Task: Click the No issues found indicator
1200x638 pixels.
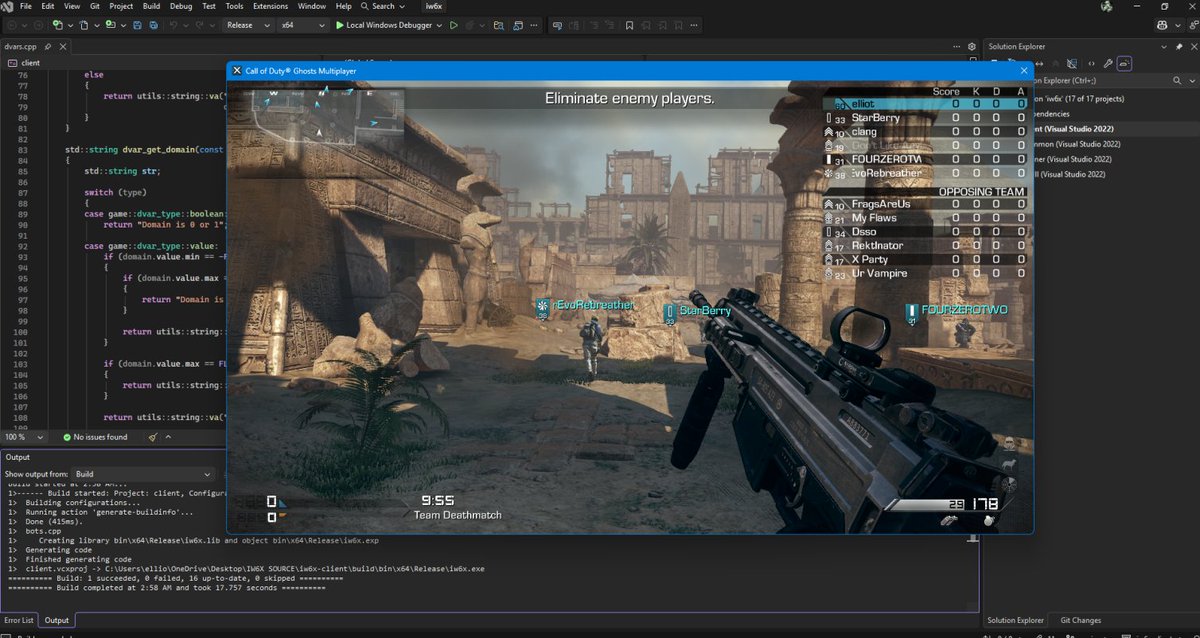Action: pos(95,437)
